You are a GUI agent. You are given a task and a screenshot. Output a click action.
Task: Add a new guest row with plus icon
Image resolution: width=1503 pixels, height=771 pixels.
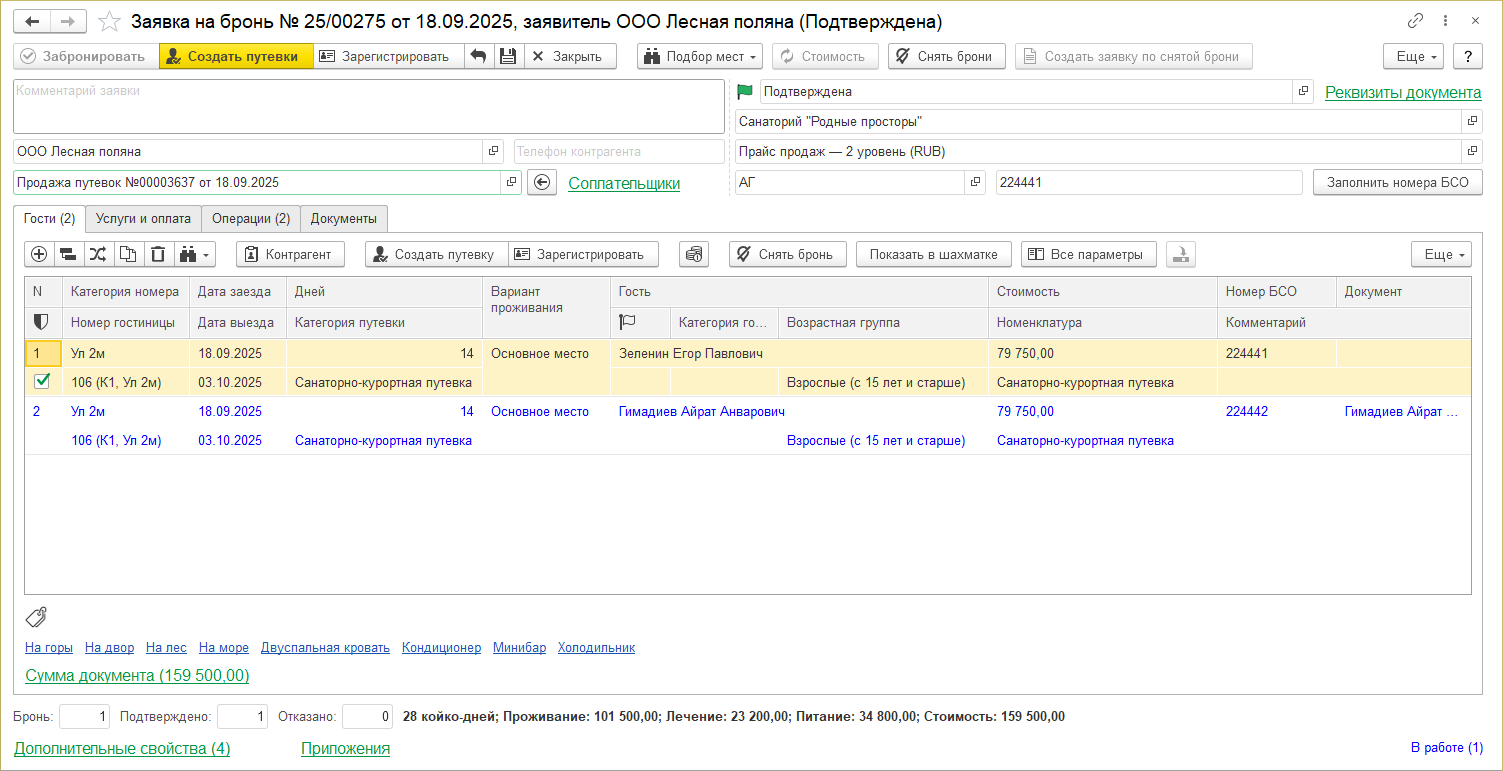point(39,254)
